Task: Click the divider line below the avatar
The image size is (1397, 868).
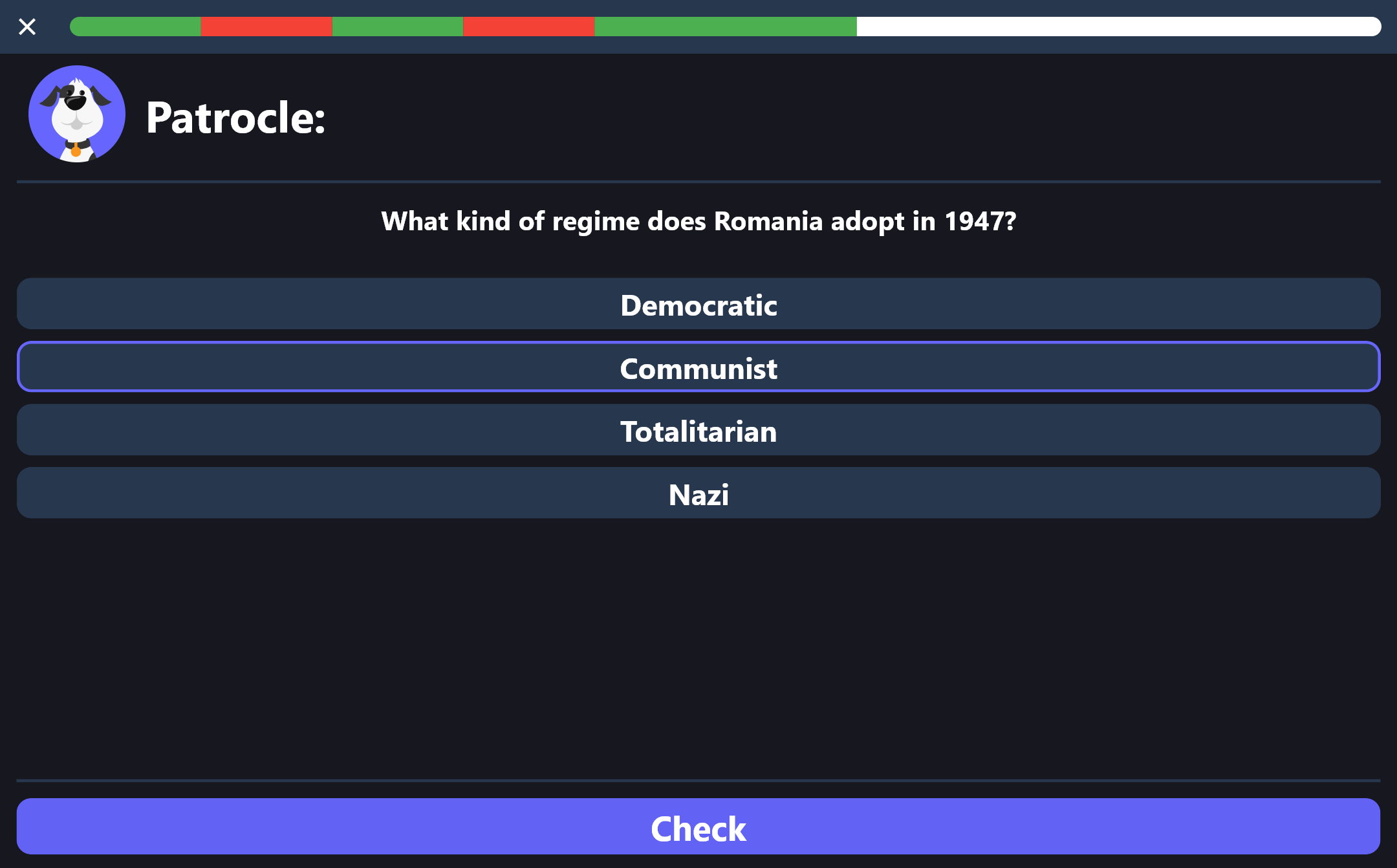Action: (x=698, y=182)
